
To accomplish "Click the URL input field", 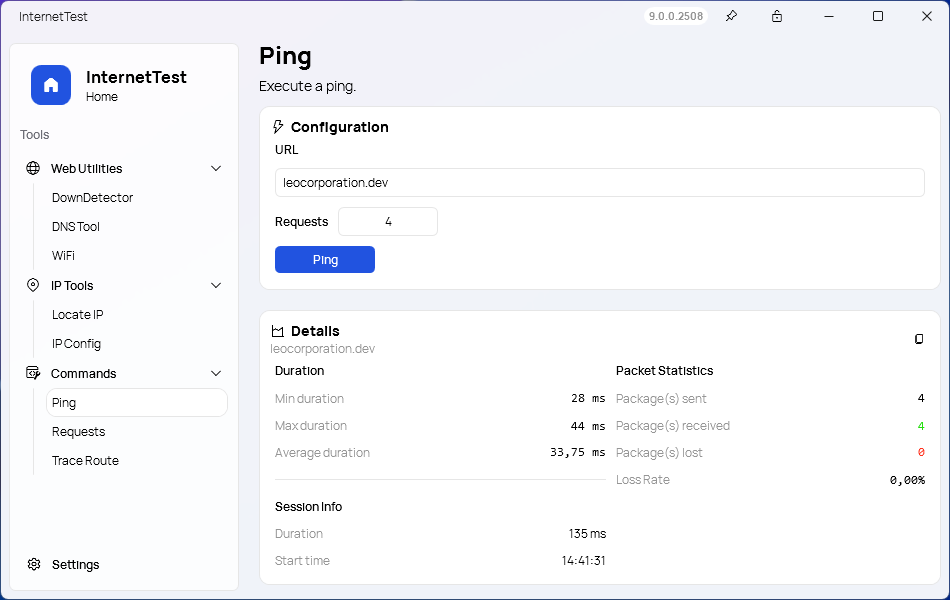I will [x=600, y=182].
